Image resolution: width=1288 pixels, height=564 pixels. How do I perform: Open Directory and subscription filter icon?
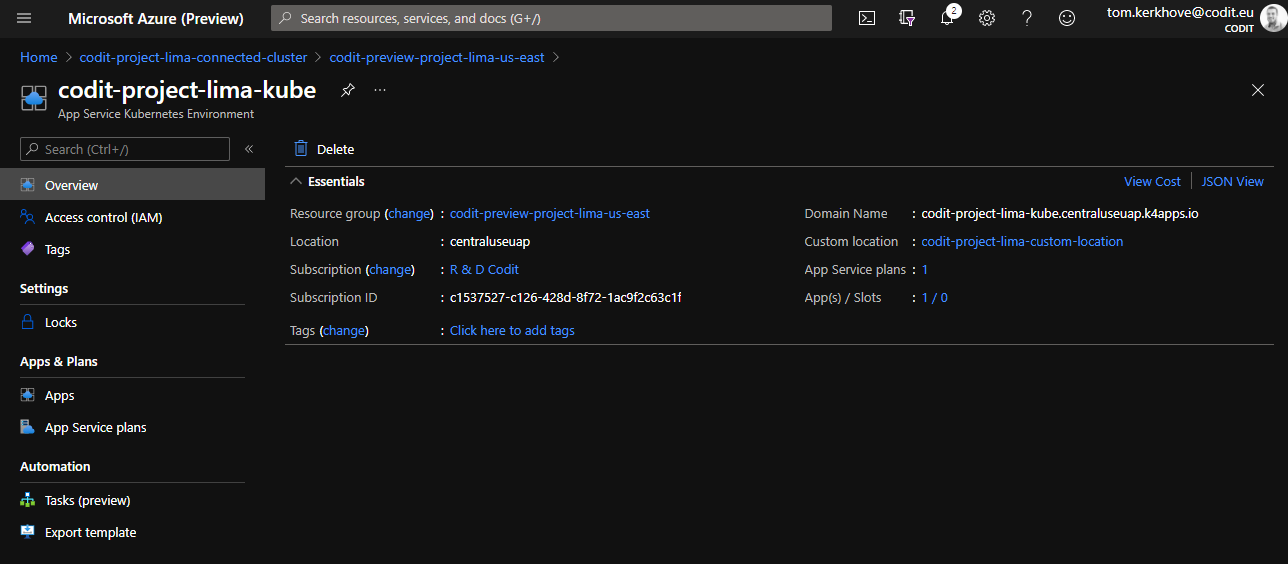tap(907, 18)
